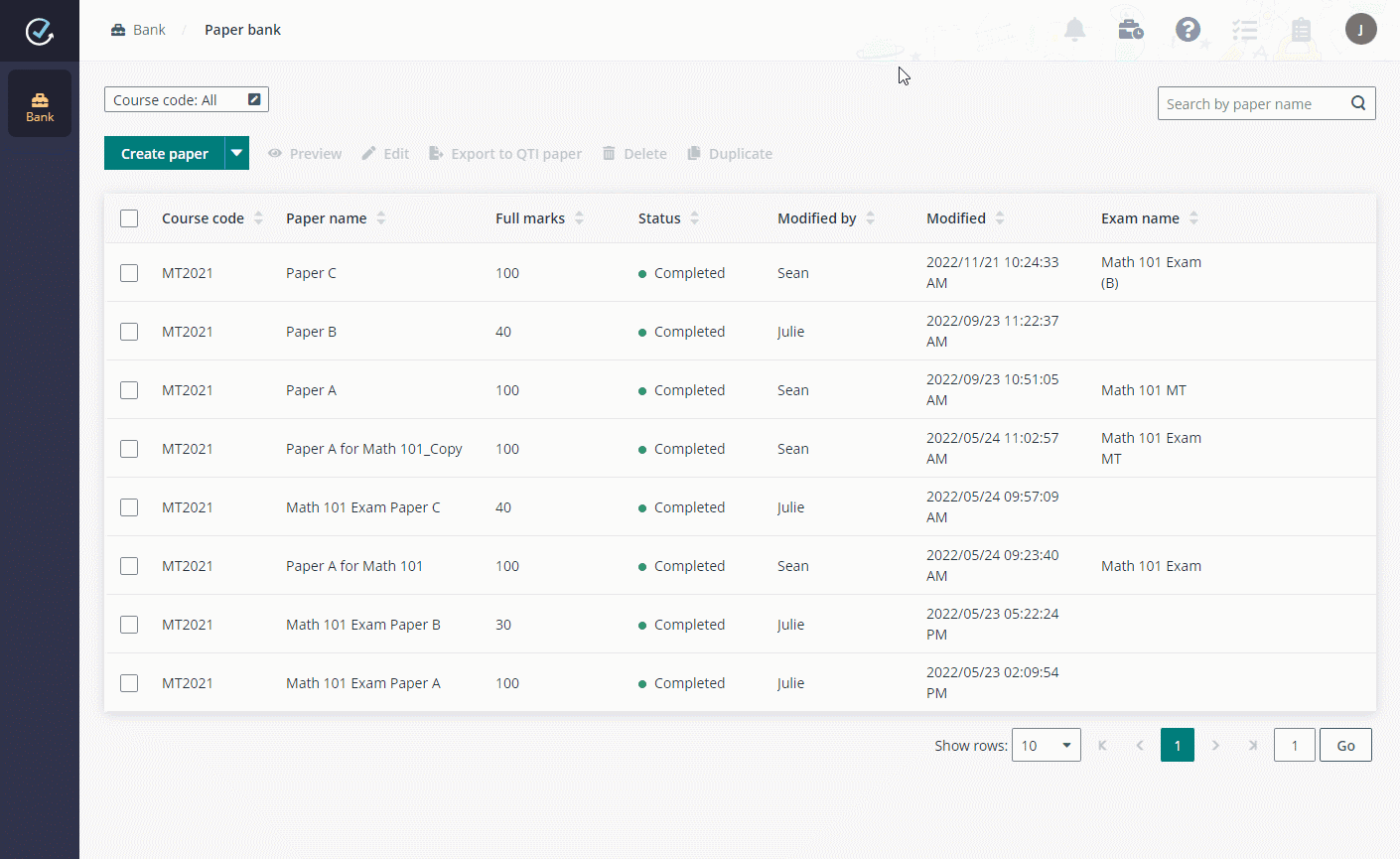The width and height of the screenshot is (1400, 859).
Task: Navigate to Bank breadcrumb
Action: point(139,30)
